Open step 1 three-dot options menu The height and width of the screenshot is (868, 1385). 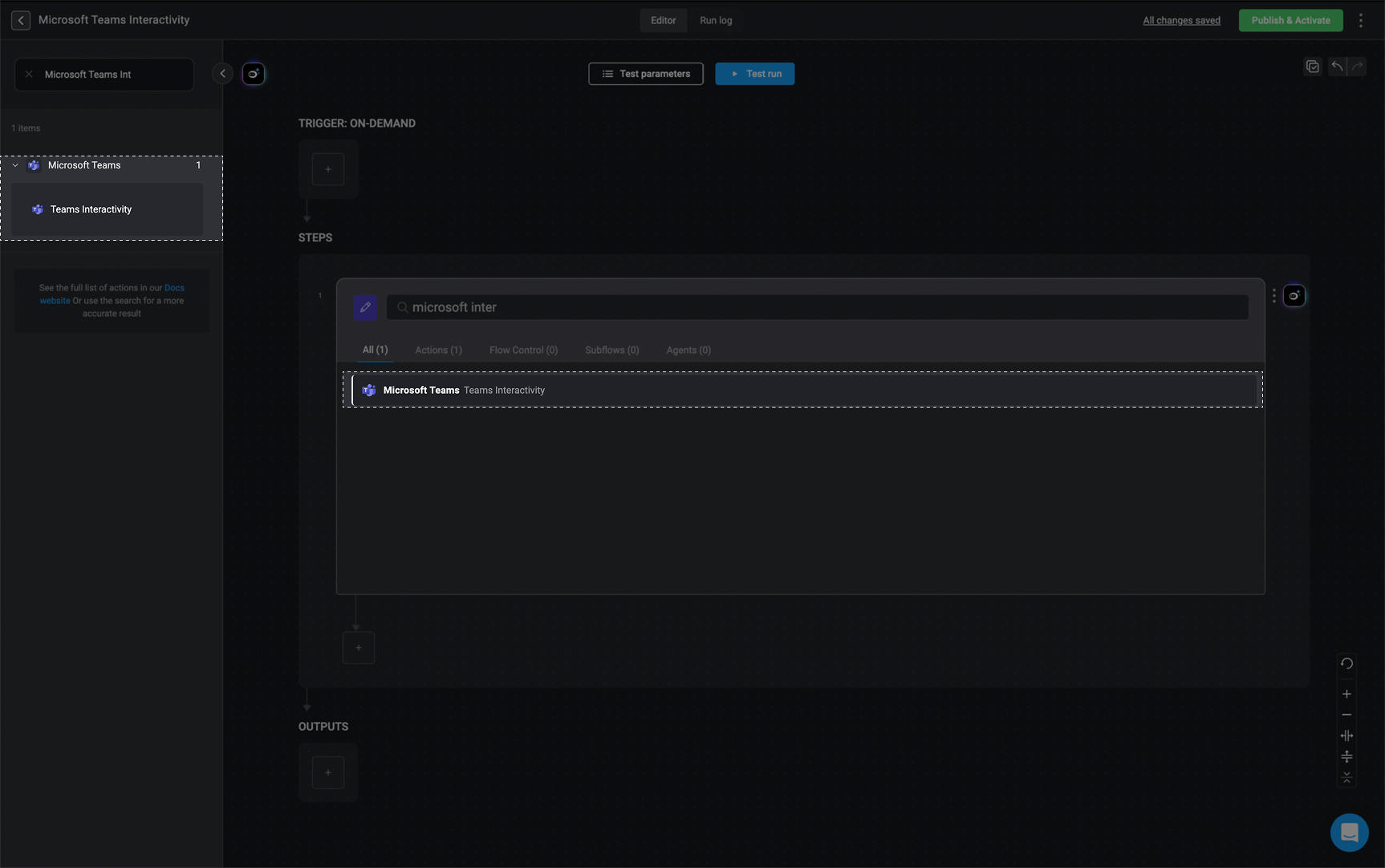click(1273, 296)
